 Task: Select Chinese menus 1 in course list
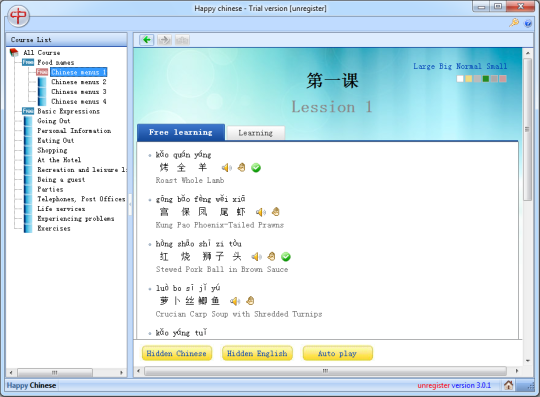coord(79,72)
